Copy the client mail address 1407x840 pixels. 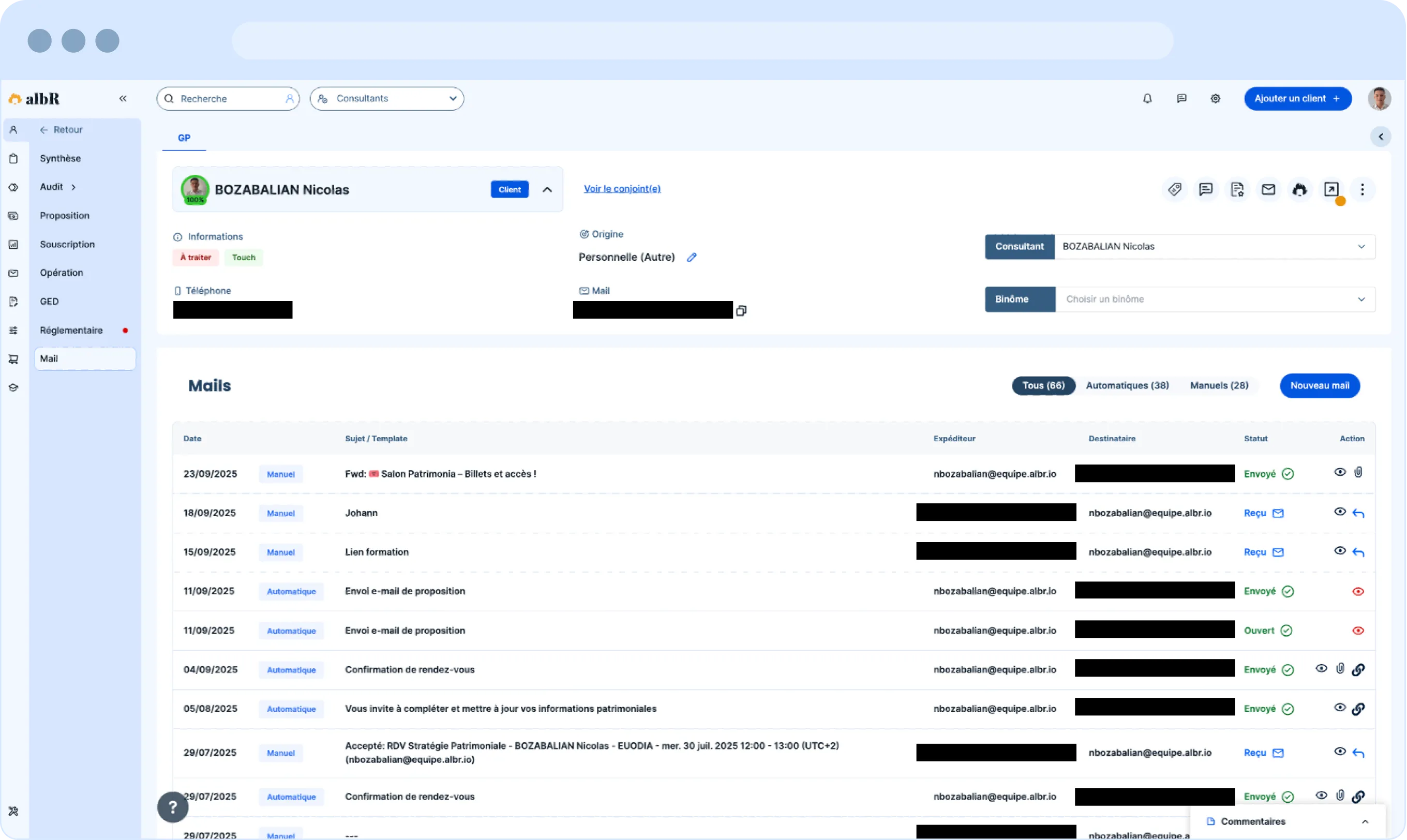[741, 310]
